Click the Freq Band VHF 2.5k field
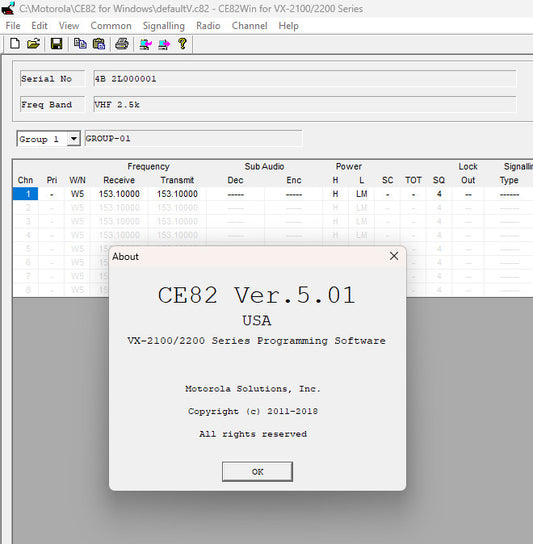The width and height of the screenshot is (533, 544). click(305, 104)
